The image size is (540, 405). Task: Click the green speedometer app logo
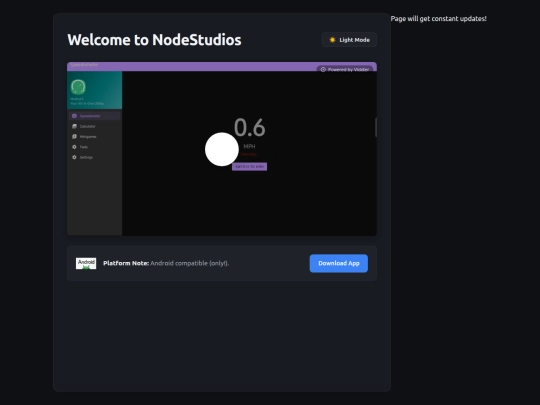click(x=78, y=87)
